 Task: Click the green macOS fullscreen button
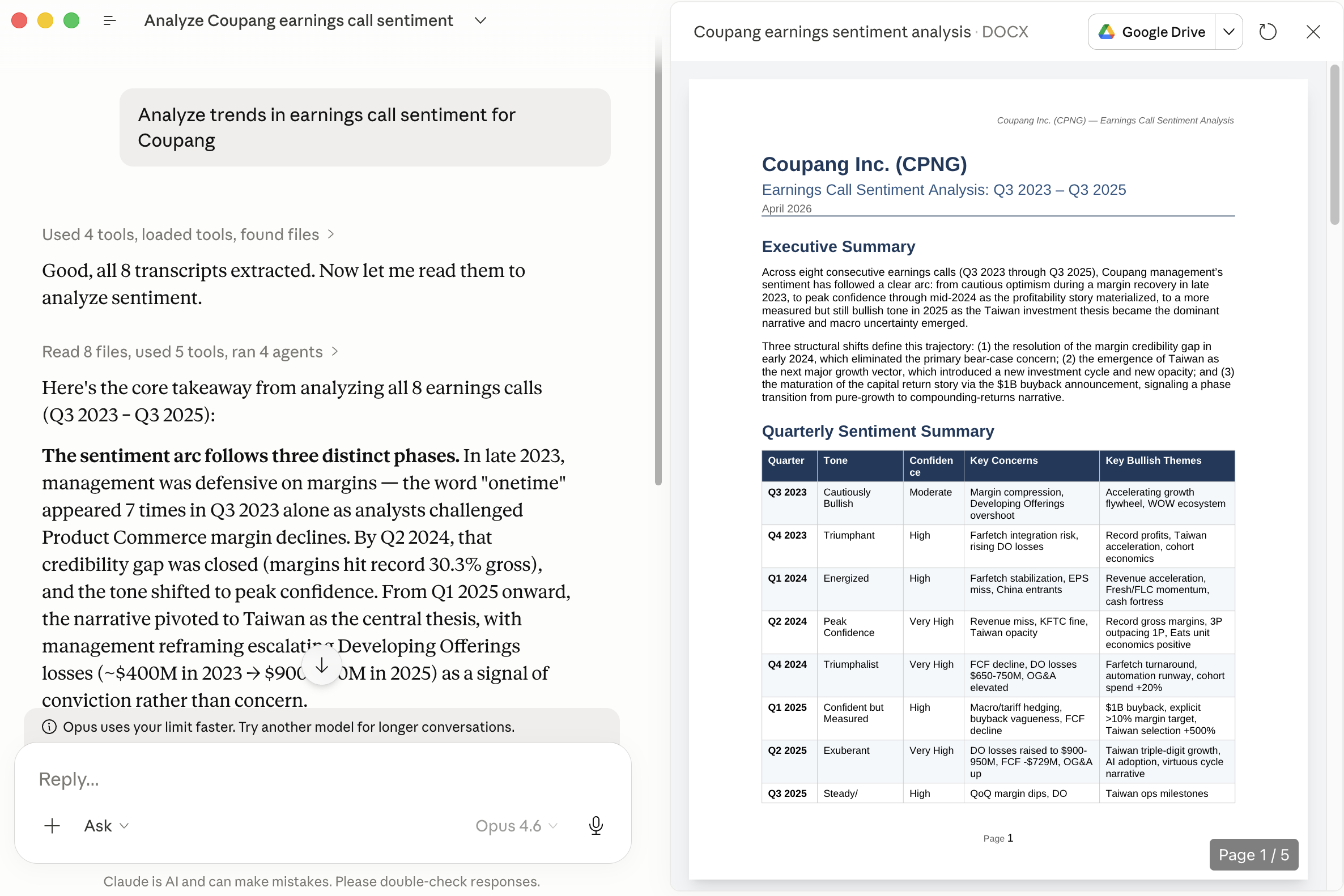click(x=71, y=20)
